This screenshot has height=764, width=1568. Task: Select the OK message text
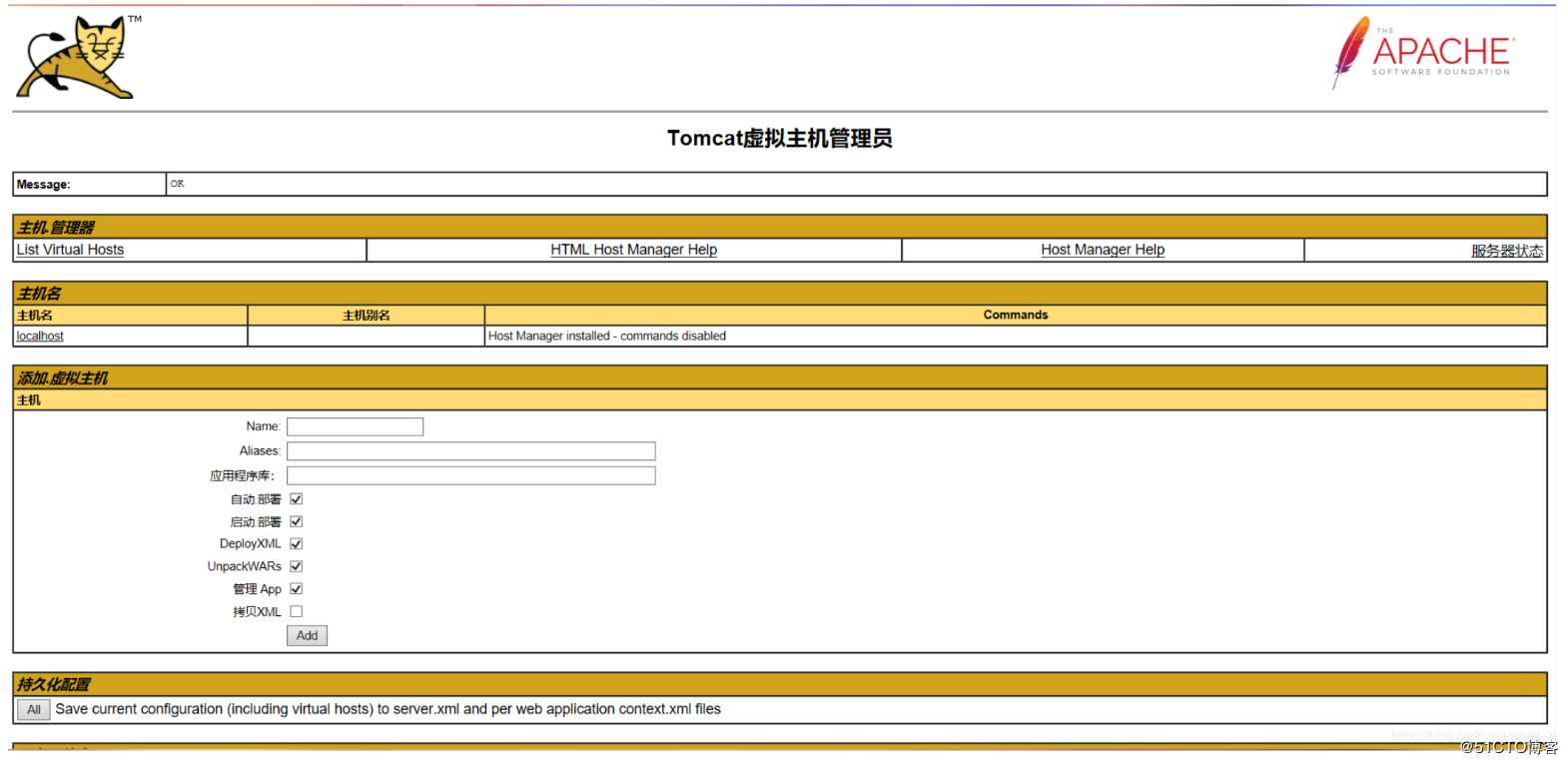pyautogui.click(x=177, y=184)
